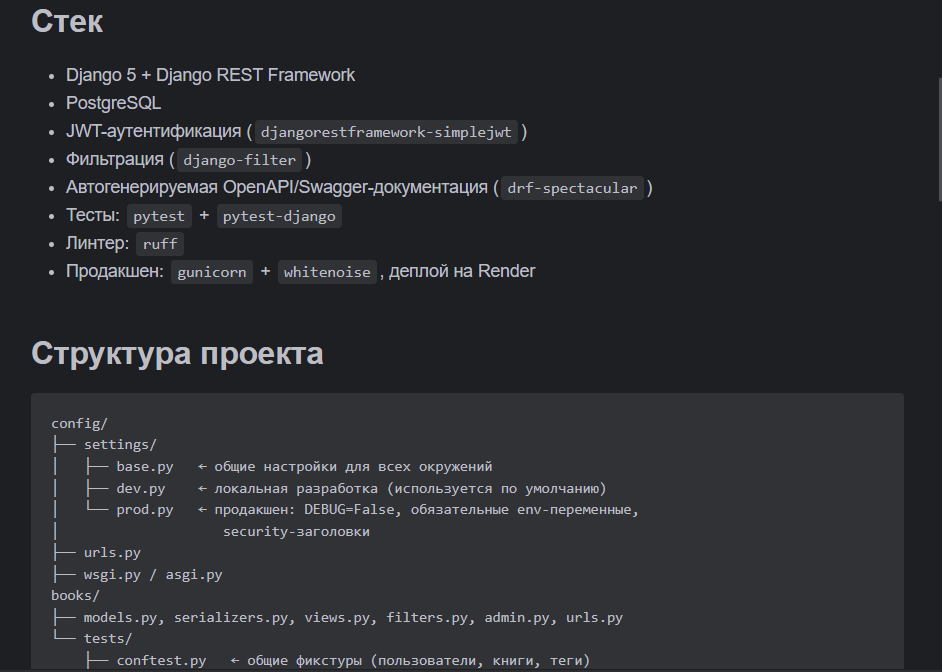Screen dimensions: 942x672
Task: Click 'config/' in the code block
Action: [79, 423]
